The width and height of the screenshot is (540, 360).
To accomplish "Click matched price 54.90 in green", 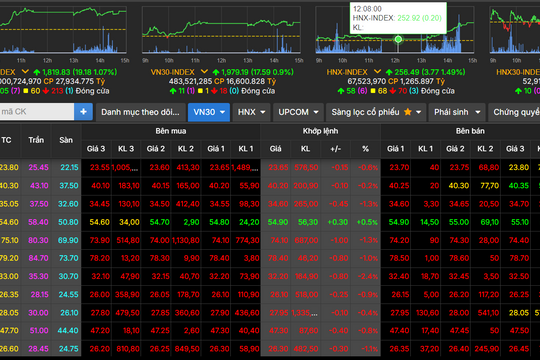I will (278, 222).
